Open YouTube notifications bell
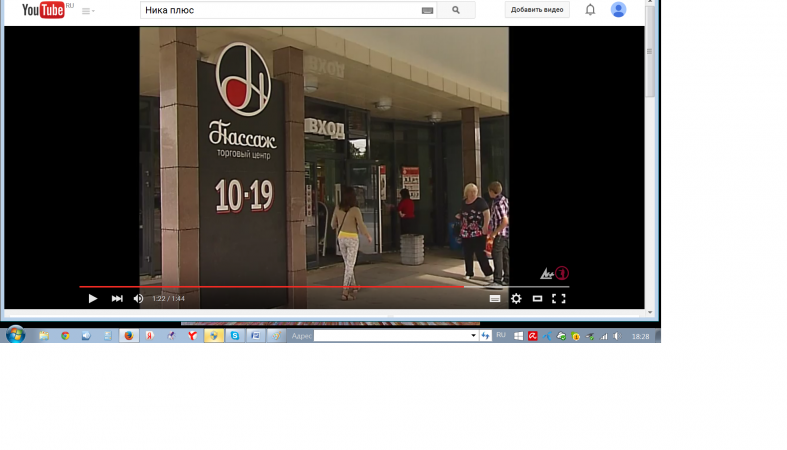Screen dimensions: 787x450 point(590,10)
